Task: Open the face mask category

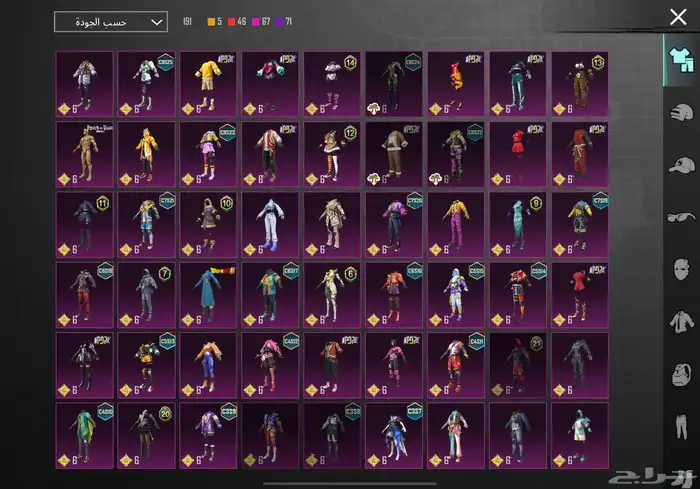Action: coord(679,268)
